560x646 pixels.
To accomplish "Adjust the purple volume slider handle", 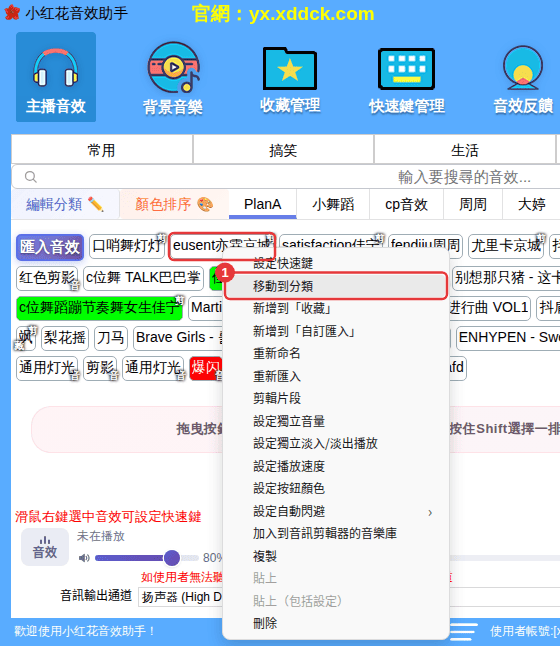I will tap(172, 558).
